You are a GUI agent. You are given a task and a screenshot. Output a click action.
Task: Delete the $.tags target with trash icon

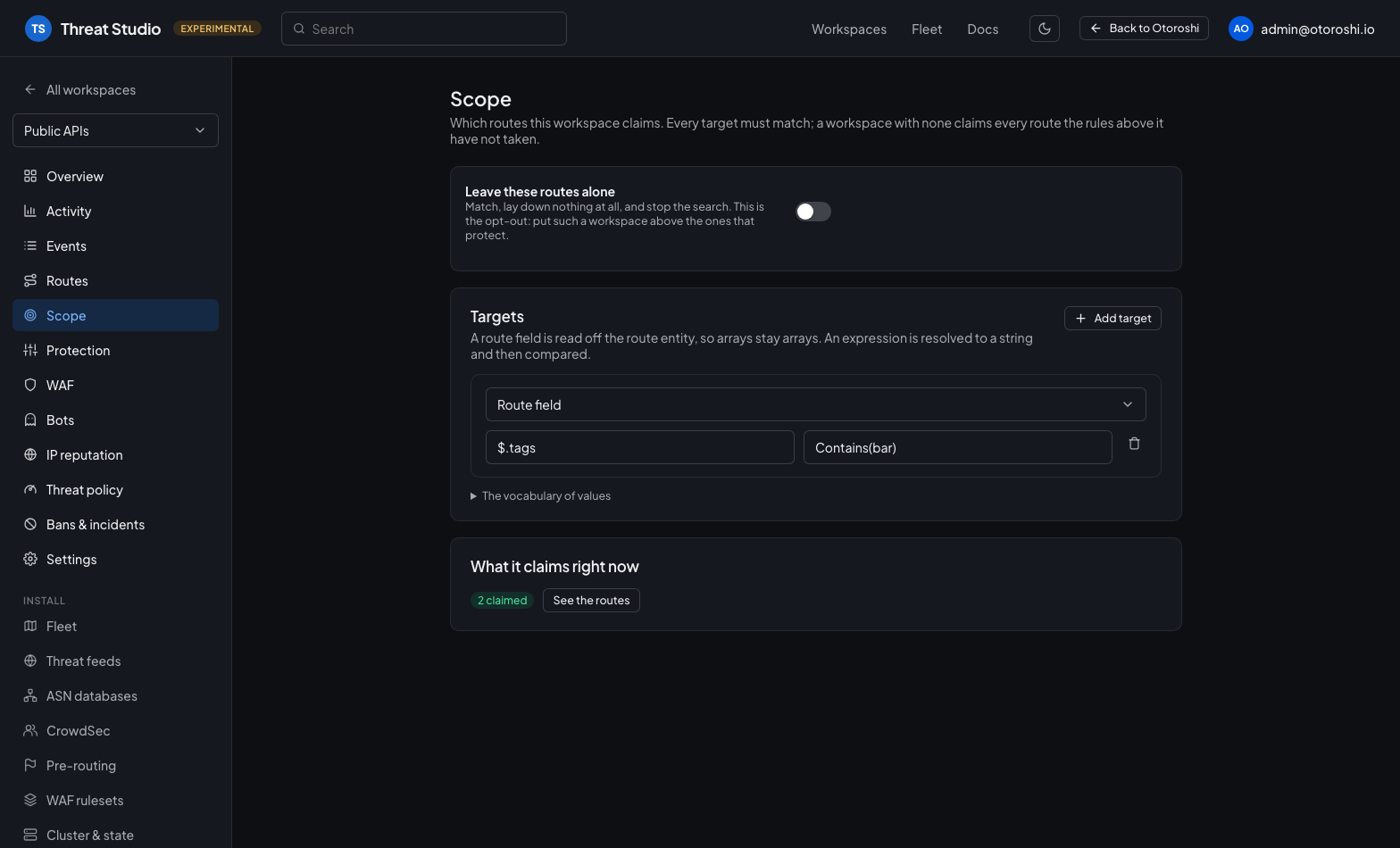pyautogui.click(x=1134, y=444)
